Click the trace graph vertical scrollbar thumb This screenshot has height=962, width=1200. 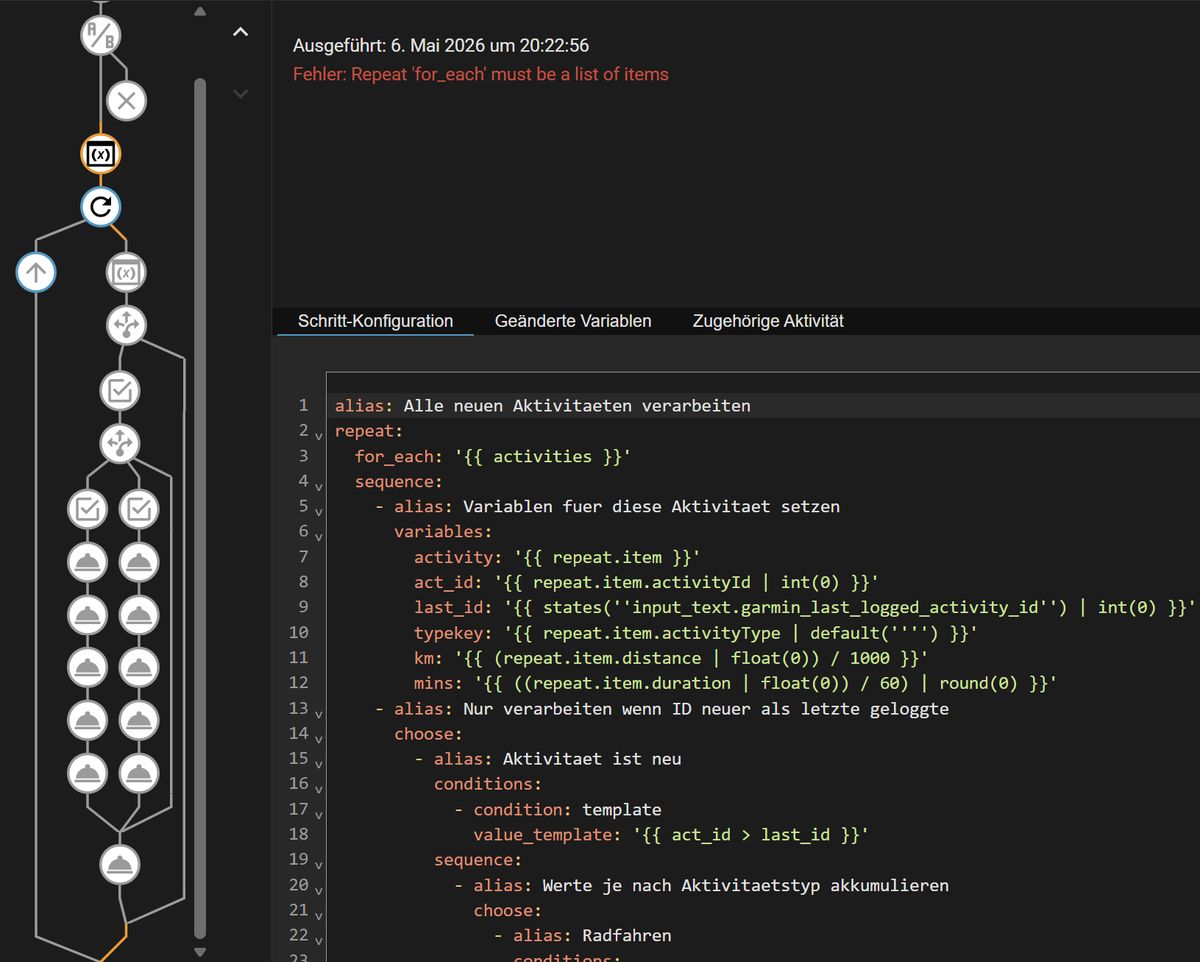(x=199, y=507)
